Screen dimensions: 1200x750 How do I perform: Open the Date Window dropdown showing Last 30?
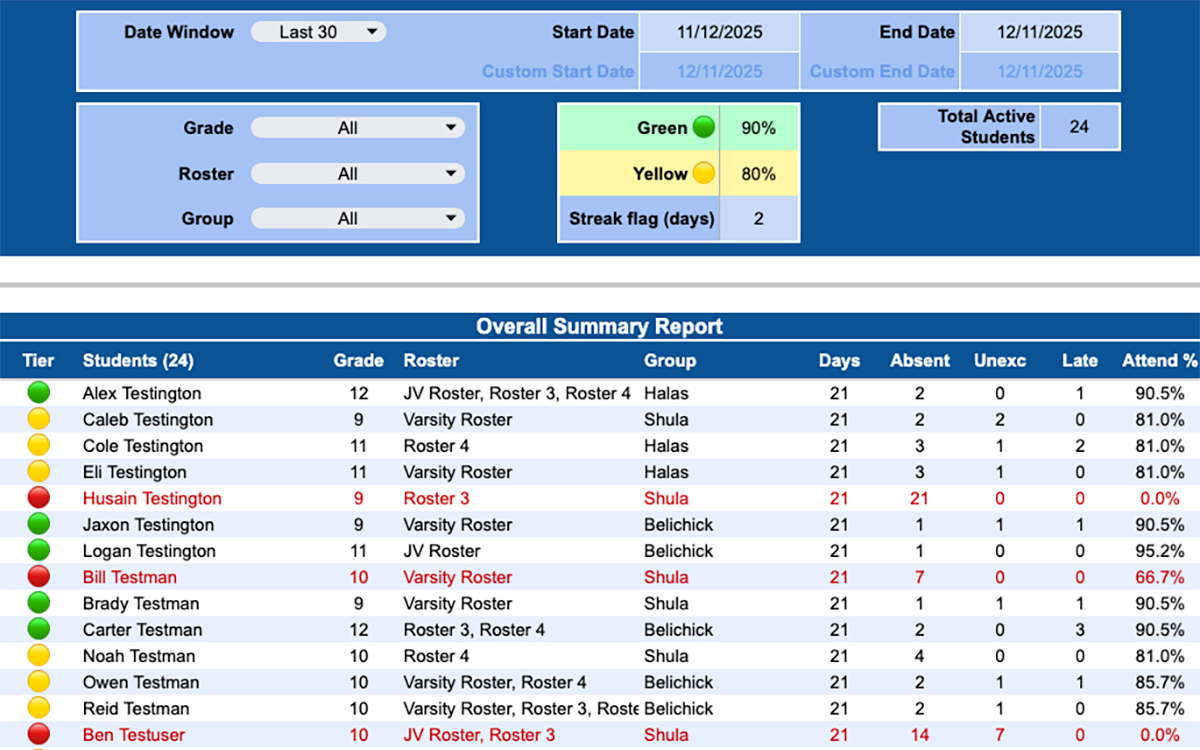[x=318, y=31]
